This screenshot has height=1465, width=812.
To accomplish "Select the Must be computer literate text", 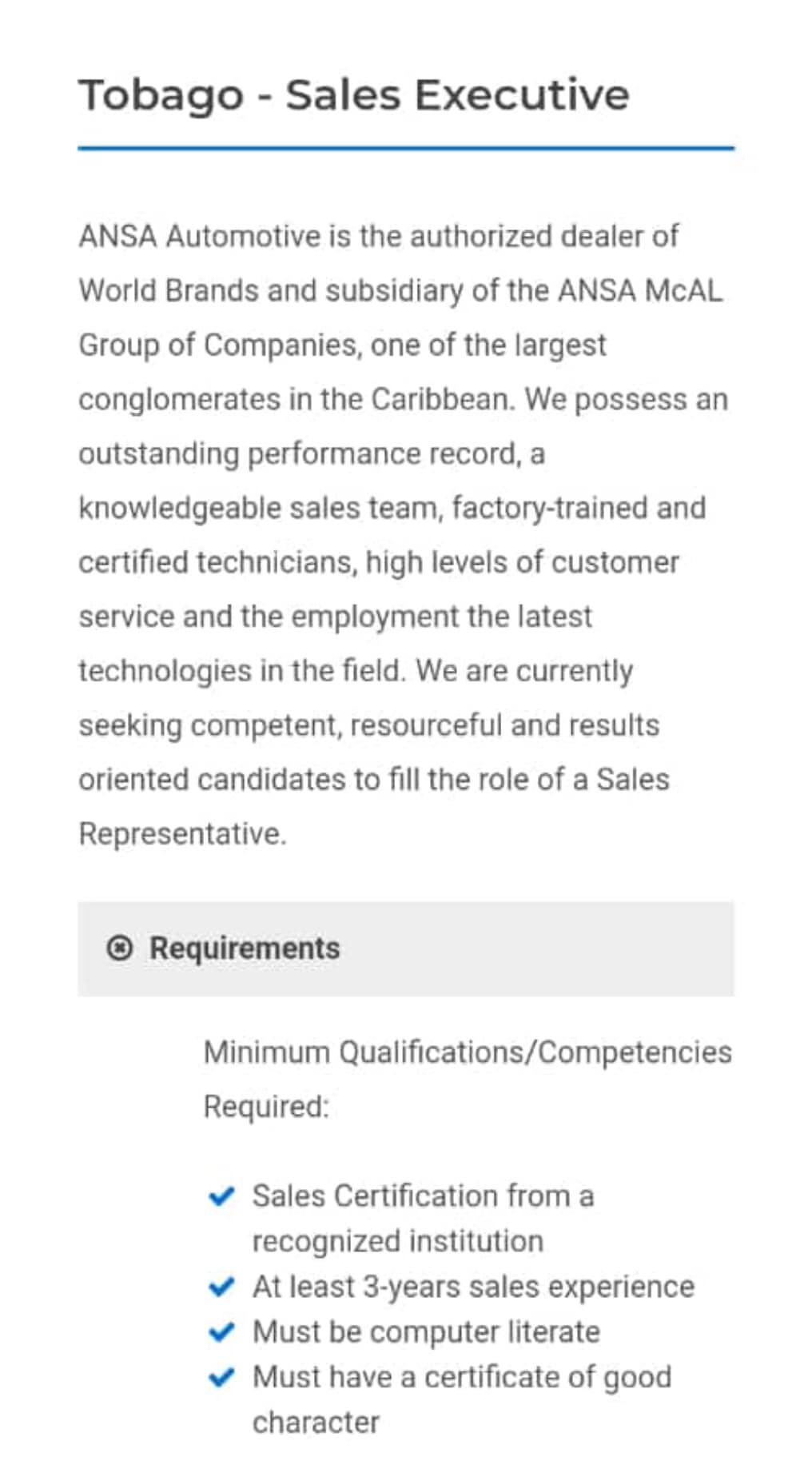I will coord(426,1332).
